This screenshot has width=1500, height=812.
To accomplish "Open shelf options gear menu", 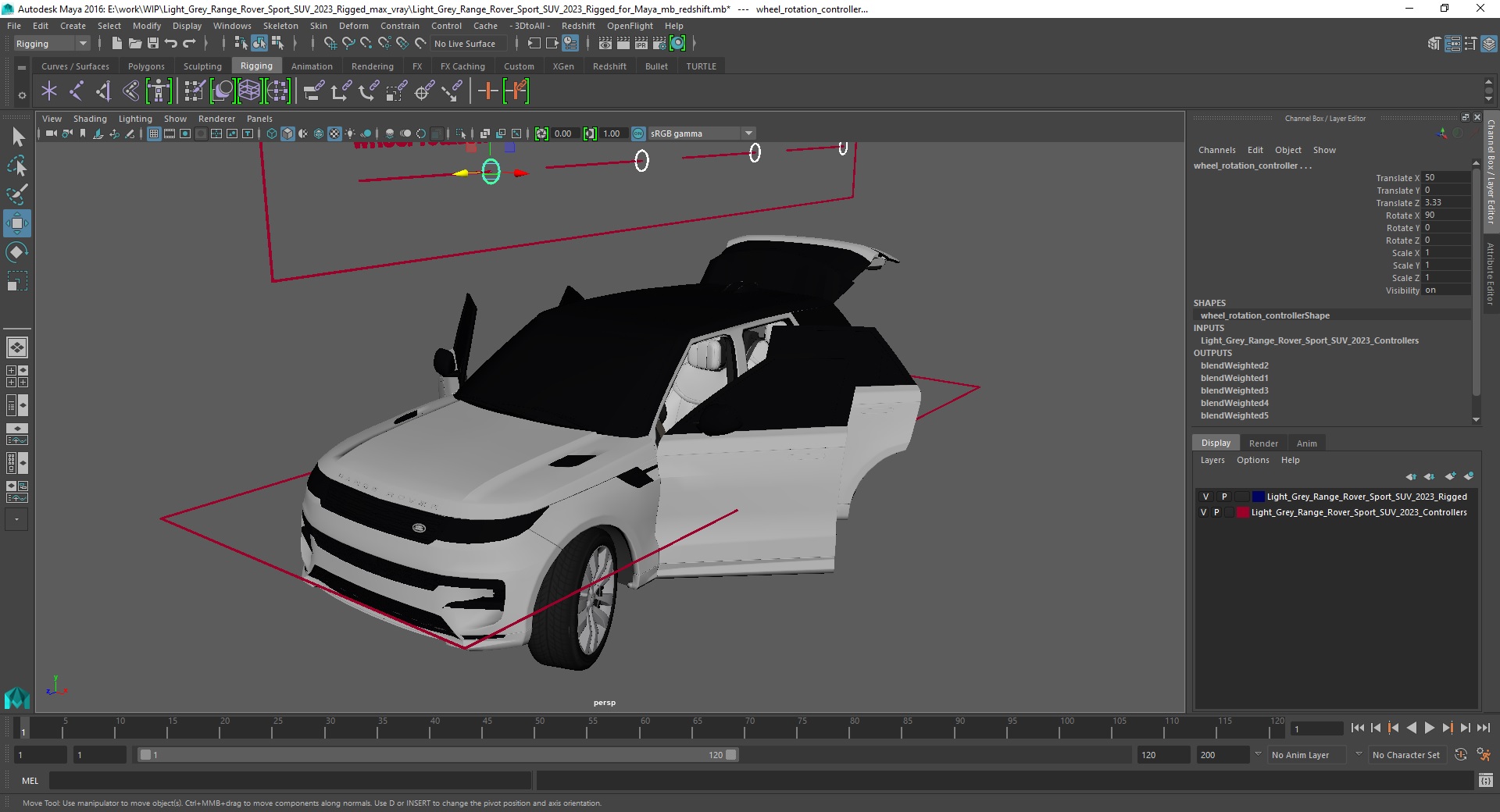I will pyautogui.click(x=22, y=95).
